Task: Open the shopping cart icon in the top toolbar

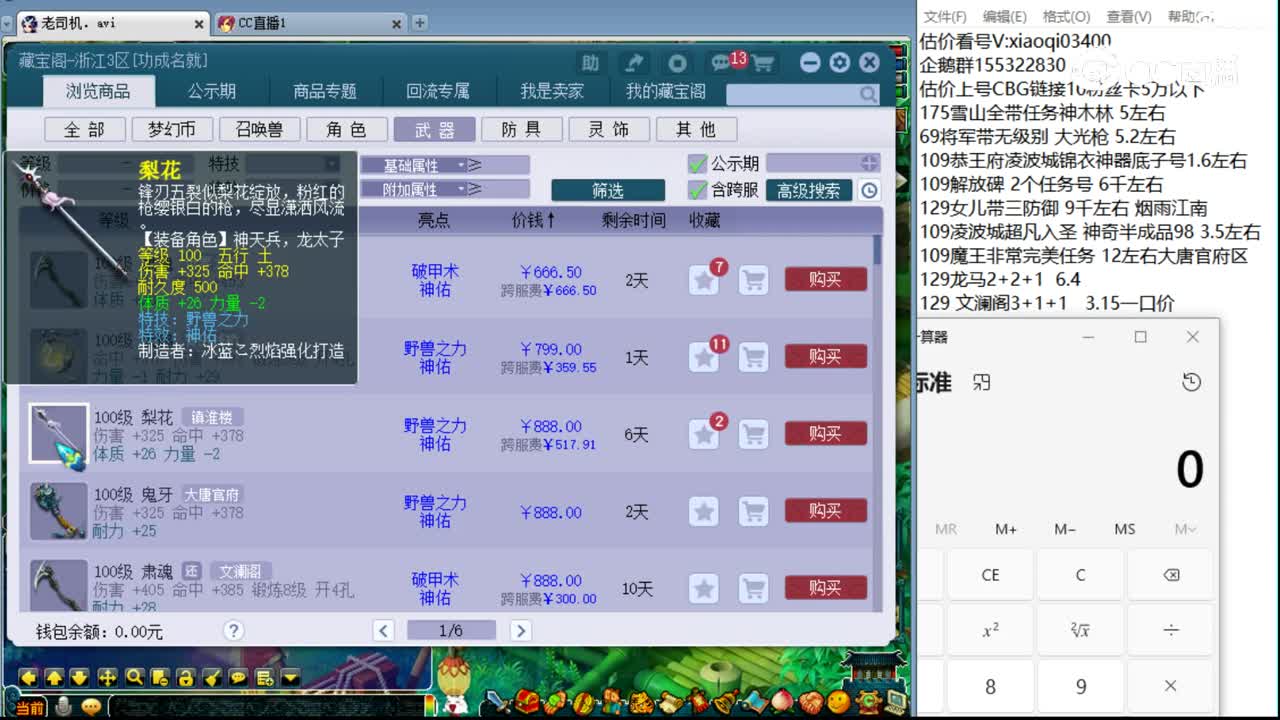Action: [x=761, y=60]
